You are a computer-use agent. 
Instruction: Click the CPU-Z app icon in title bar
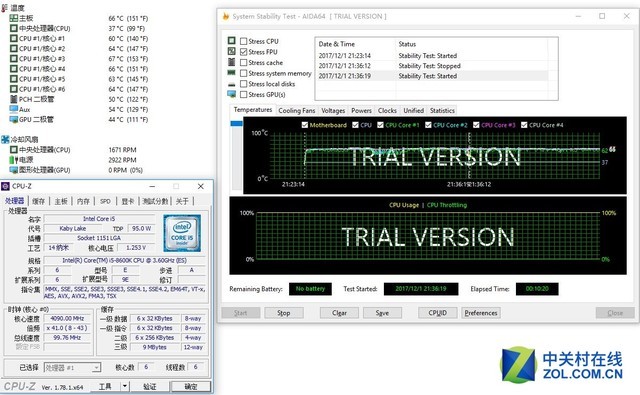[6, 186]
